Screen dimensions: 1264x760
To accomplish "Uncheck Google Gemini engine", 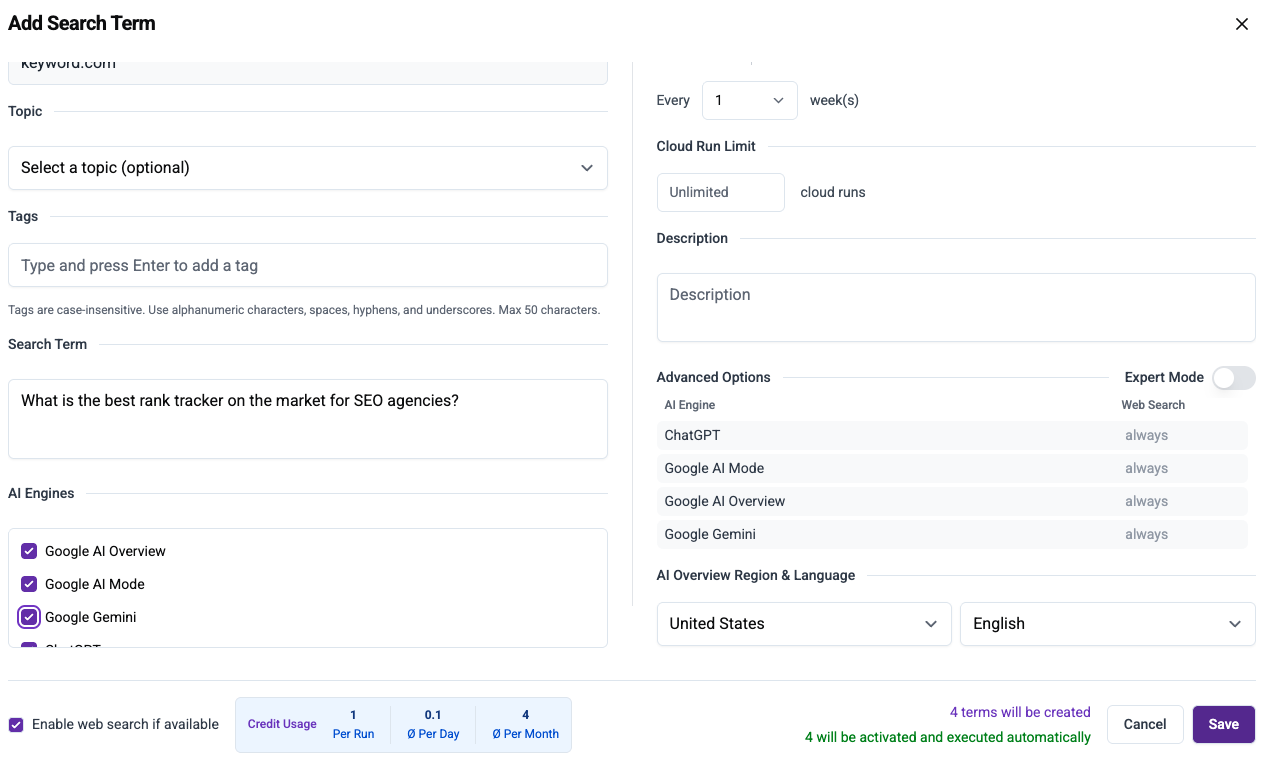I will point(29,617).
